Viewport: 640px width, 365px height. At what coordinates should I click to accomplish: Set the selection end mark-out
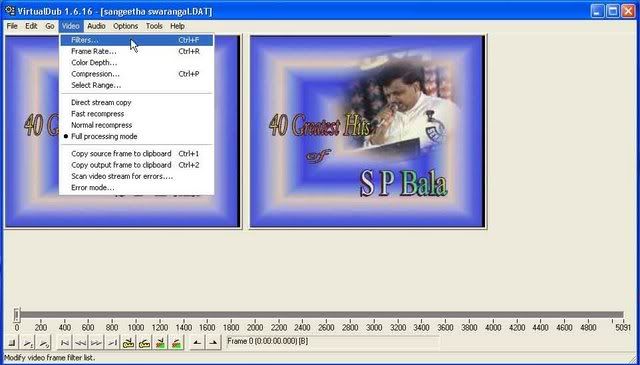click(213, 343)
